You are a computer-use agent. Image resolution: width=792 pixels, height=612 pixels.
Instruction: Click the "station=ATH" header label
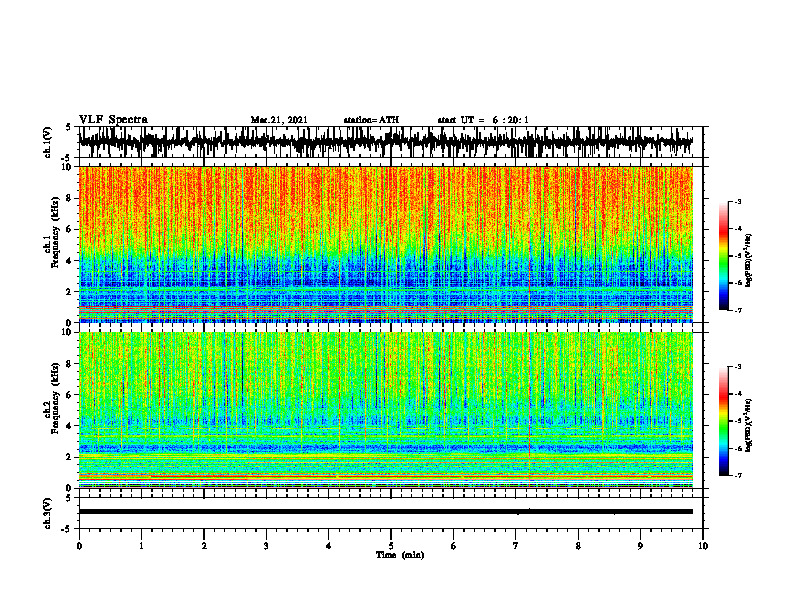coord(371,120)
